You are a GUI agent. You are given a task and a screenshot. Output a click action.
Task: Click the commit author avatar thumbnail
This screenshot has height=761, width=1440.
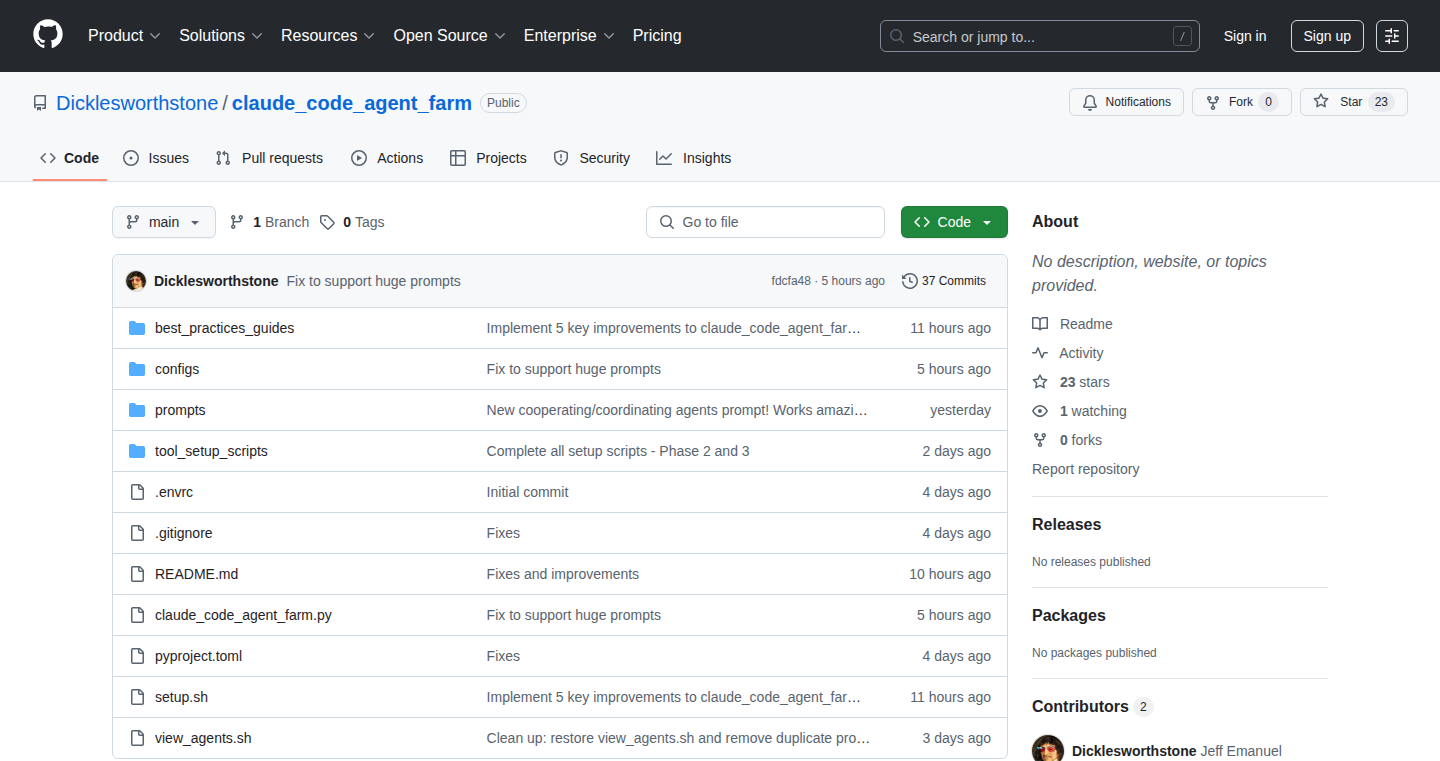(136, 281)
